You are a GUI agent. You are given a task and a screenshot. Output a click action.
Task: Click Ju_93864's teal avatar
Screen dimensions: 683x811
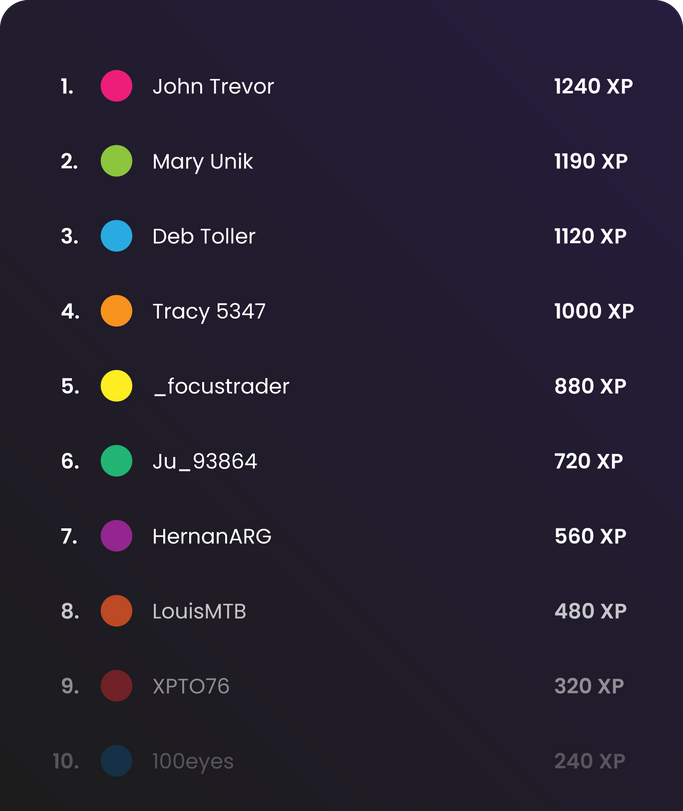(x=116, y=461)
